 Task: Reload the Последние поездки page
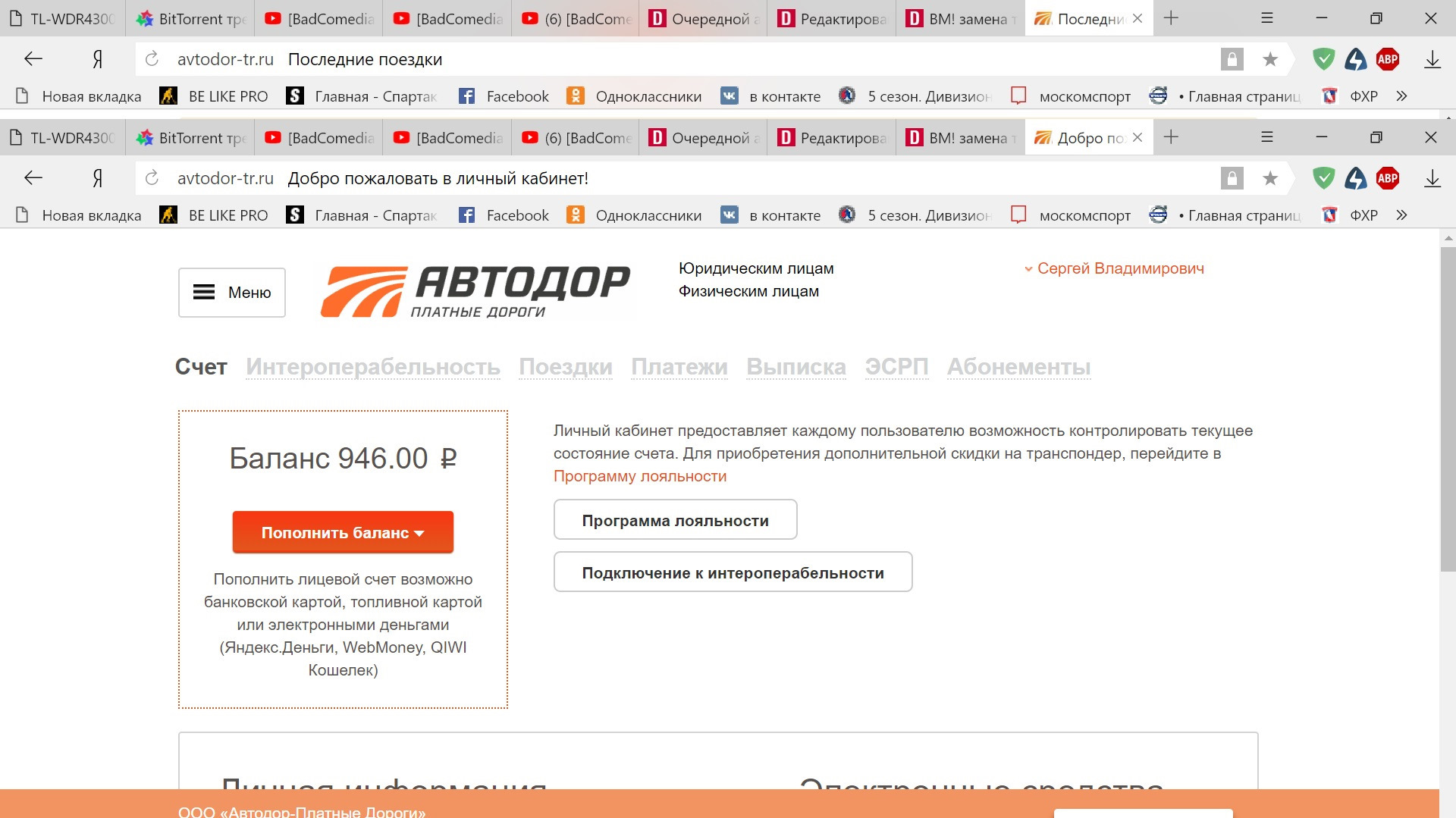click(x=152, y=59)
